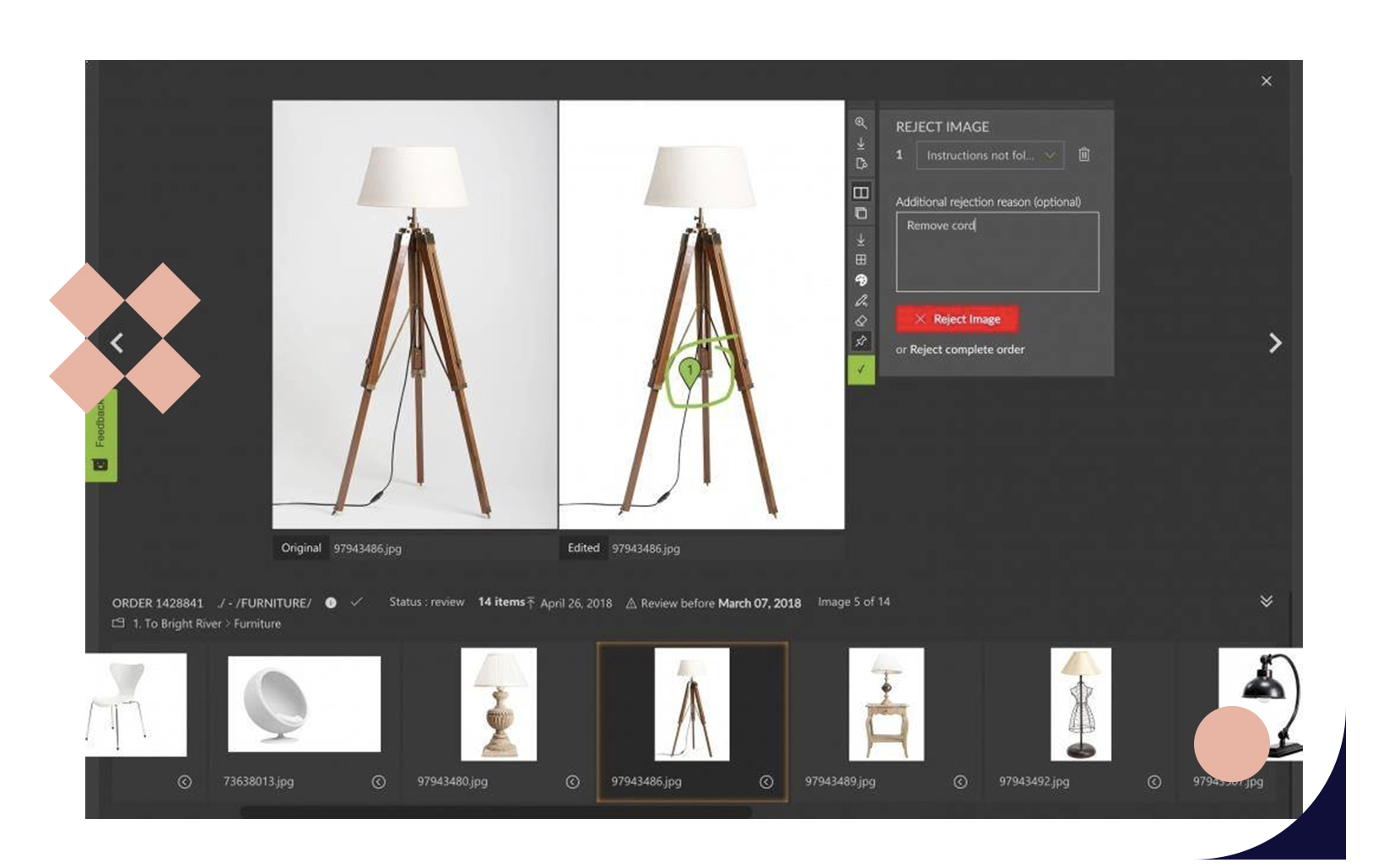This screenshot has width=1389, height=868.
Task: Open the color palette tool
Action: [861, 280]
